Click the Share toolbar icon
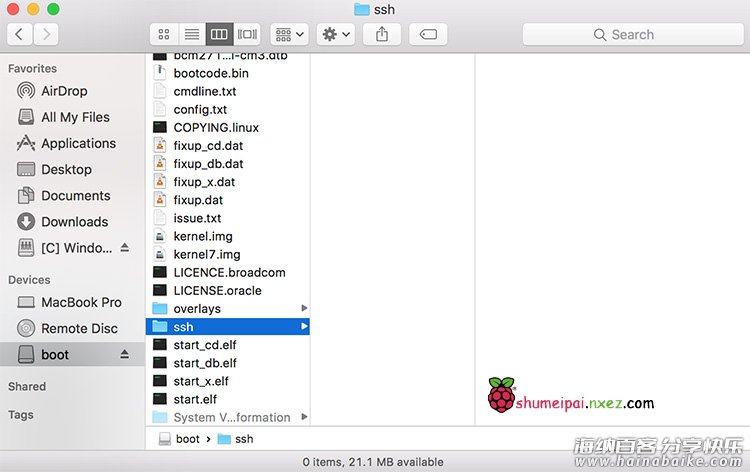The height and width of the screenshot is (472, 750). click(x=382, y=34)
